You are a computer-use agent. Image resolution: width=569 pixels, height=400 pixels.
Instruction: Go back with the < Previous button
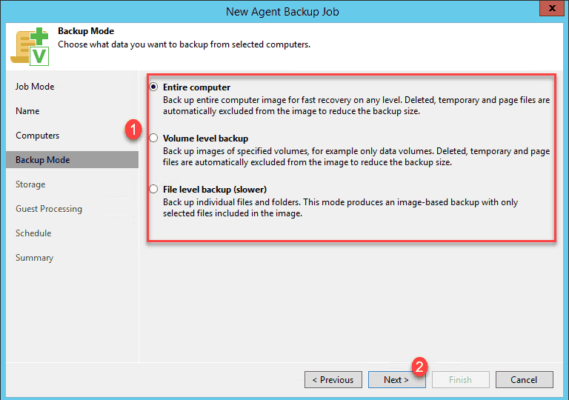[x=333, y=379]
